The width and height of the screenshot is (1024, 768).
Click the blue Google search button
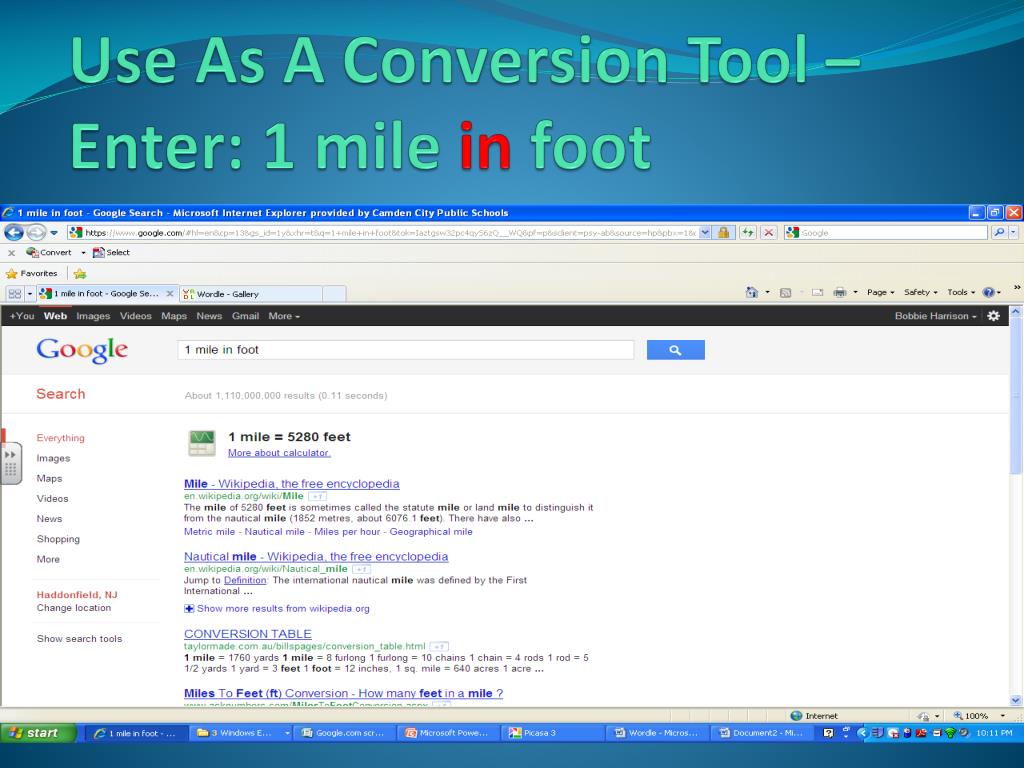(x=675, y=350)
